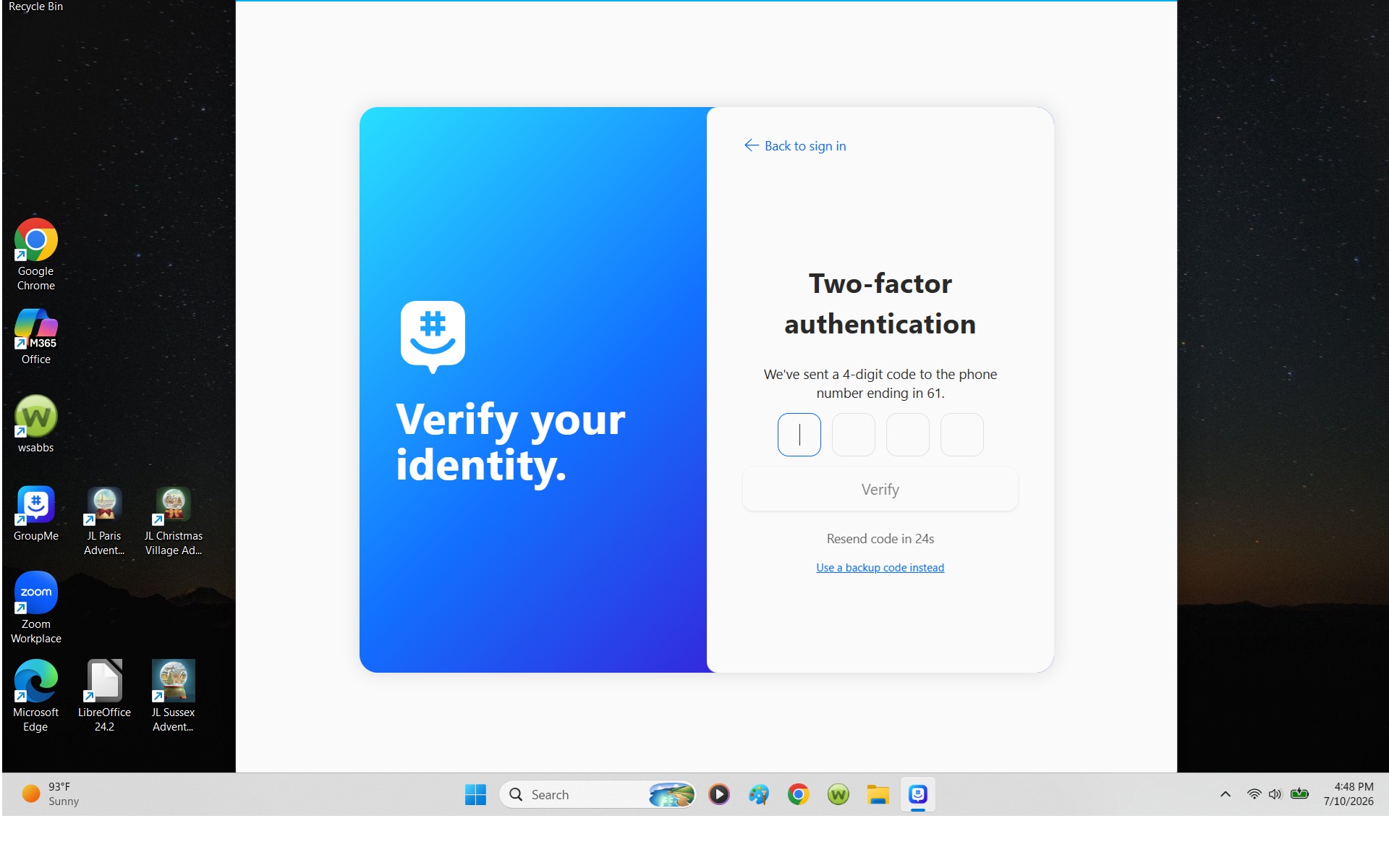Click the taskbar Search box
This screenshot has width=1389, height=868.
pyautogui.click(x=598, y=794)
